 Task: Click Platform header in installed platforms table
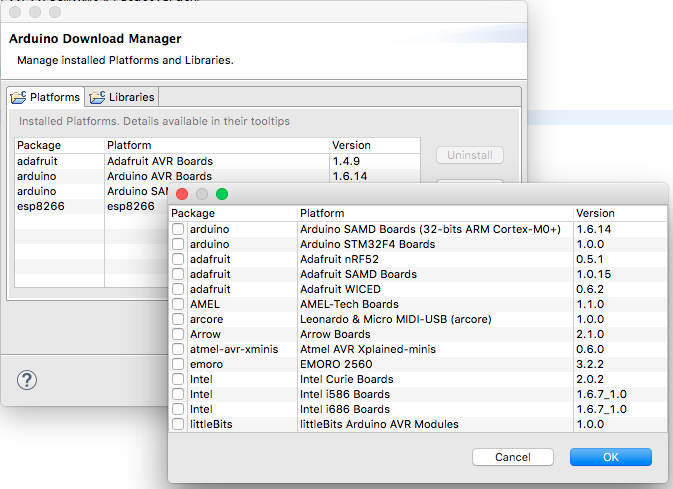point(217,146)
